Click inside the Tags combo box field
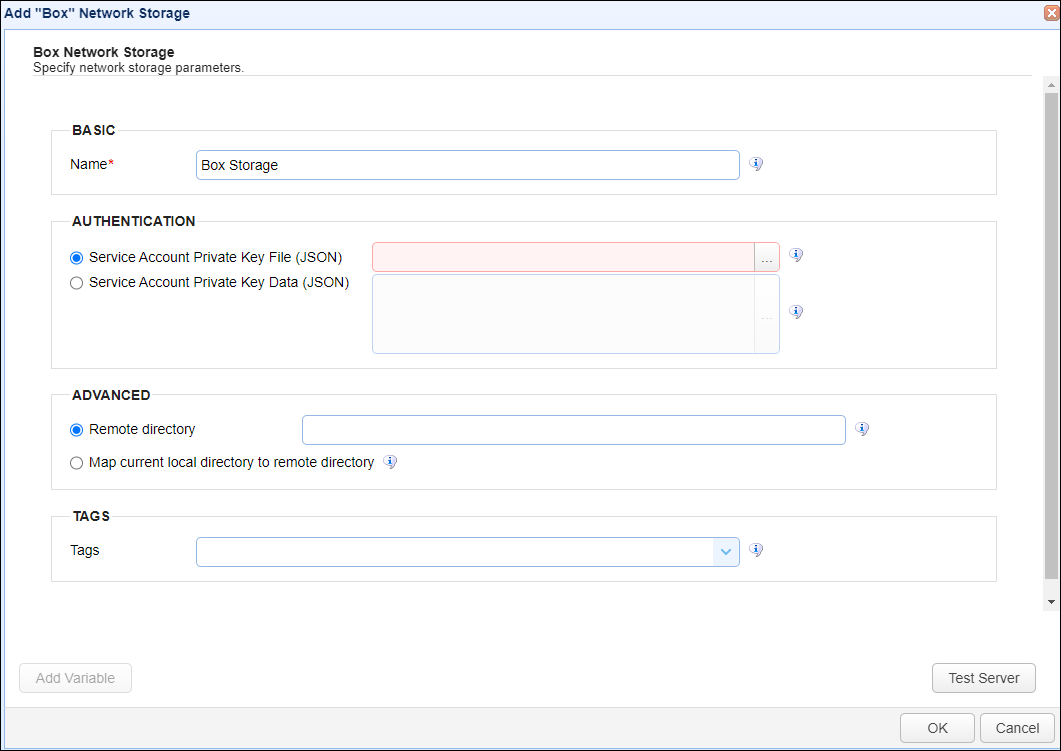This screenshot has width=1061, height=751. (455, 552)
